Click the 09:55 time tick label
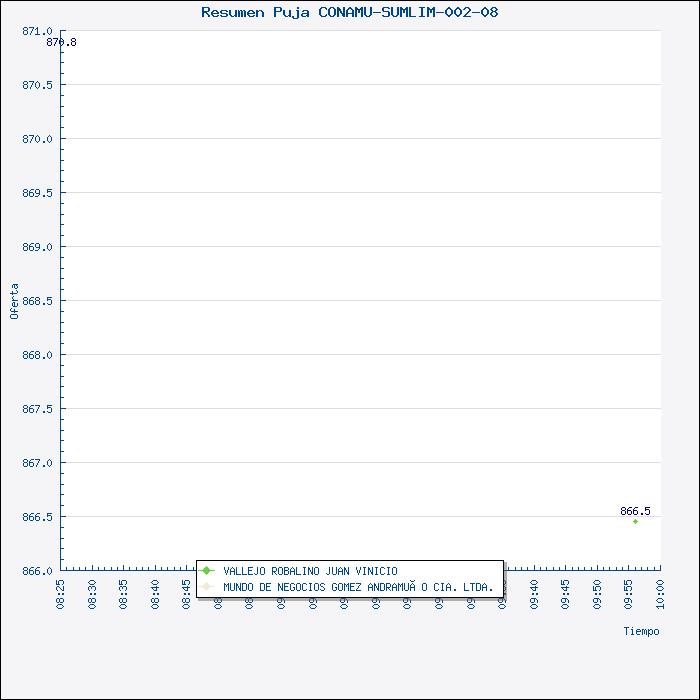The width and height of the screenshot is (700, 700). click(629, 592)
